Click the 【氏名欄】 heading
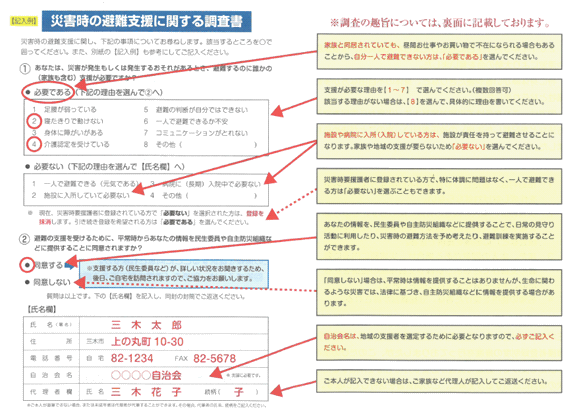This screenshot has width=584, height=413. [x=42, y=309]
